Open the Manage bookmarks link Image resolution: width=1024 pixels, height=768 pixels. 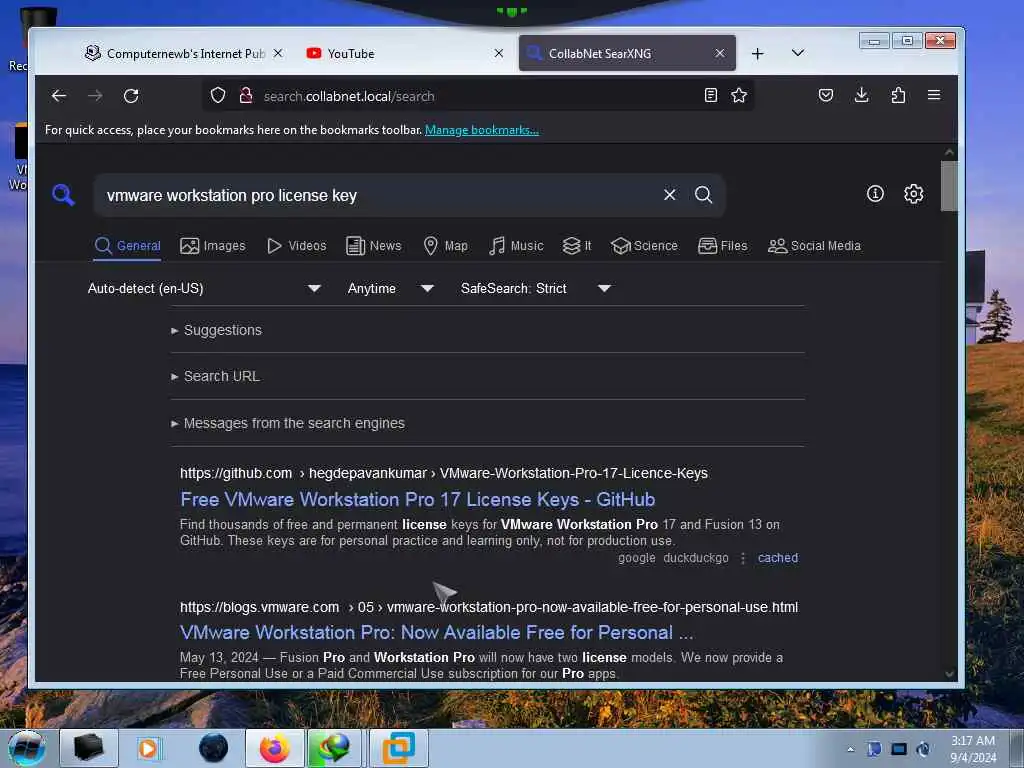481,130
